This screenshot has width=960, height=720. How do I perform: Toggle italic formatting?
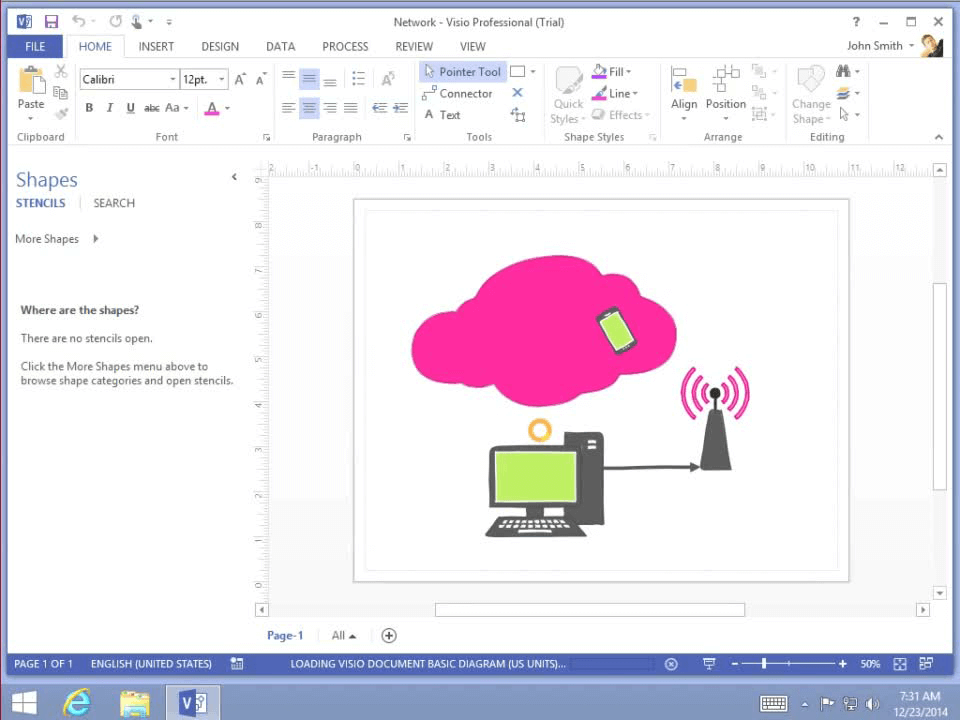[109, 107]
